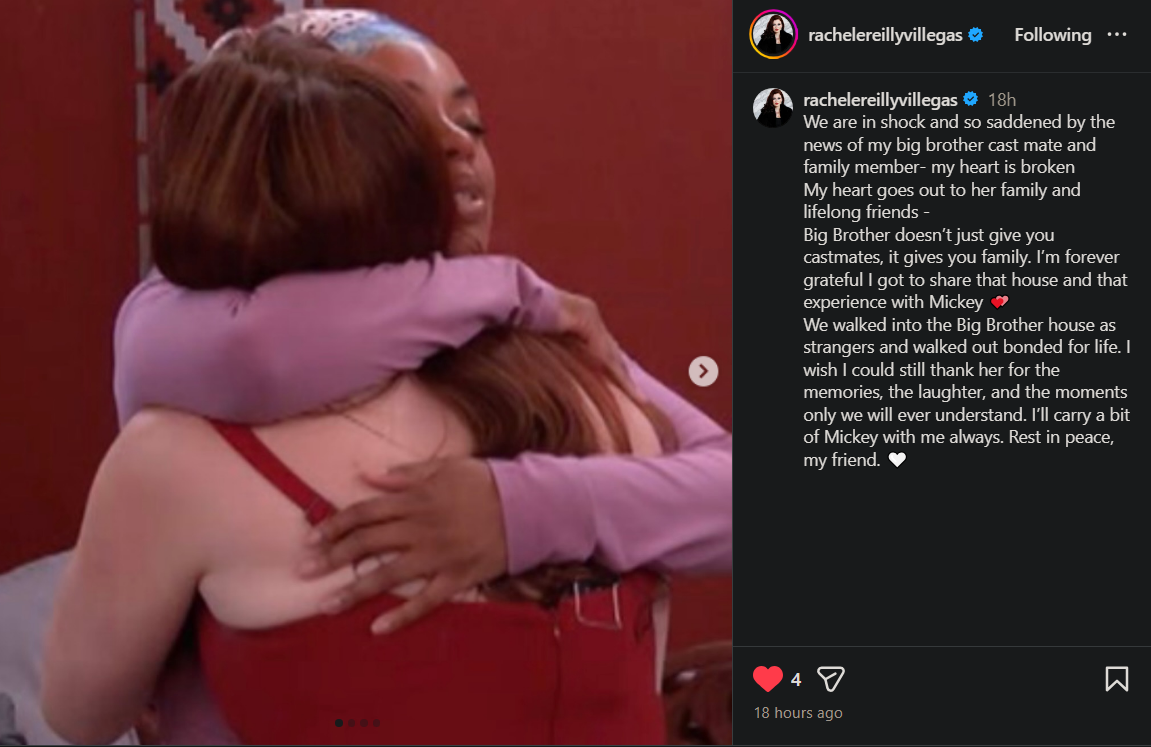Click the hugging photo in the post
The image size is (1151, 747).
coord(366,373)
